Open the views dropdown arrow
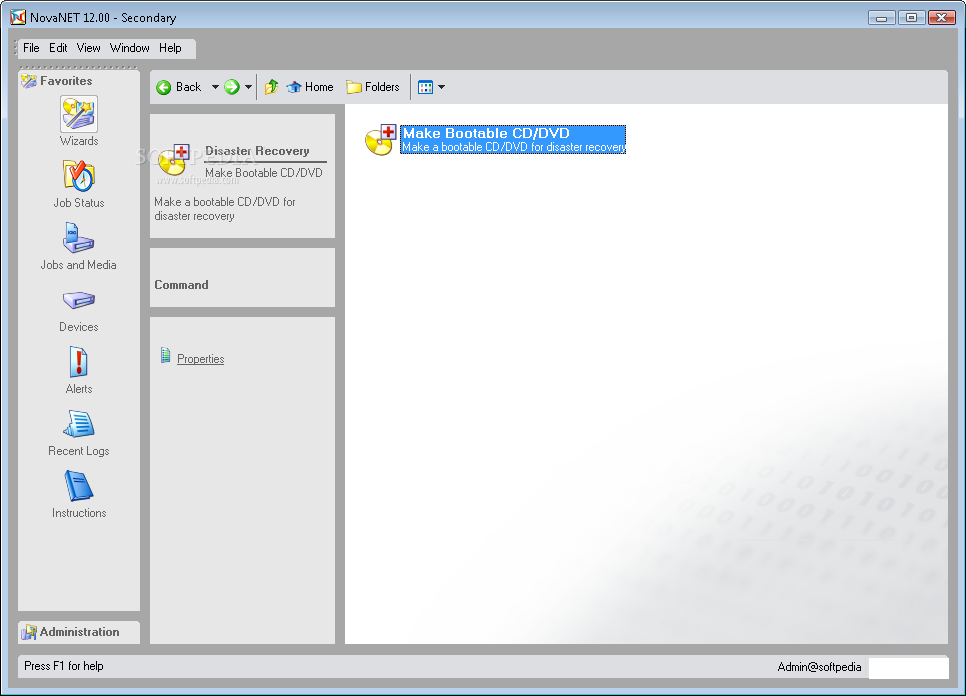Screen dimensions: 966x696 coord(441,87)
